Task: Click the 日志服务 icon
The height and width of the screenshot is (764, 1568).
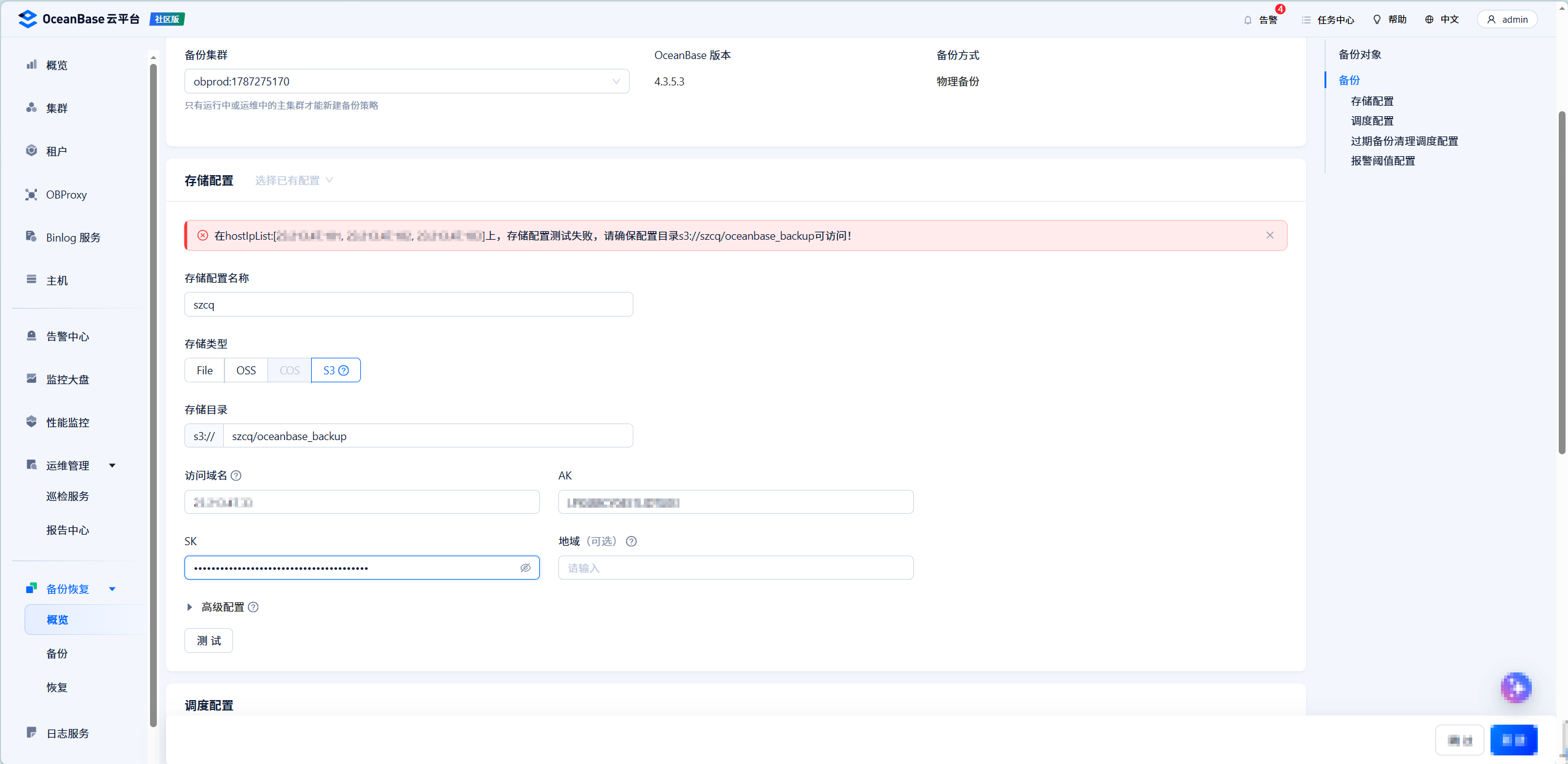Action: click(31, 733)
